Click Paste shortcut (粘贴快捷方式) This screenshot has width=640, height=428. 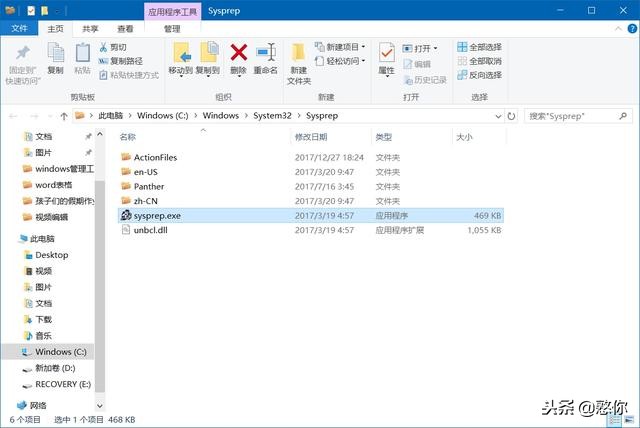click(129, 75)
